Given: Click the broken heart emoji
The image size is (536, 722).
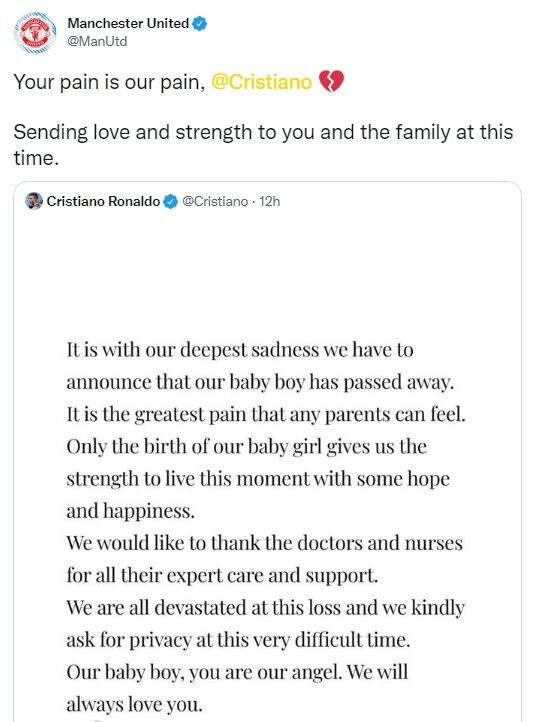Looking at the screenshot, I should pos(332,82).
